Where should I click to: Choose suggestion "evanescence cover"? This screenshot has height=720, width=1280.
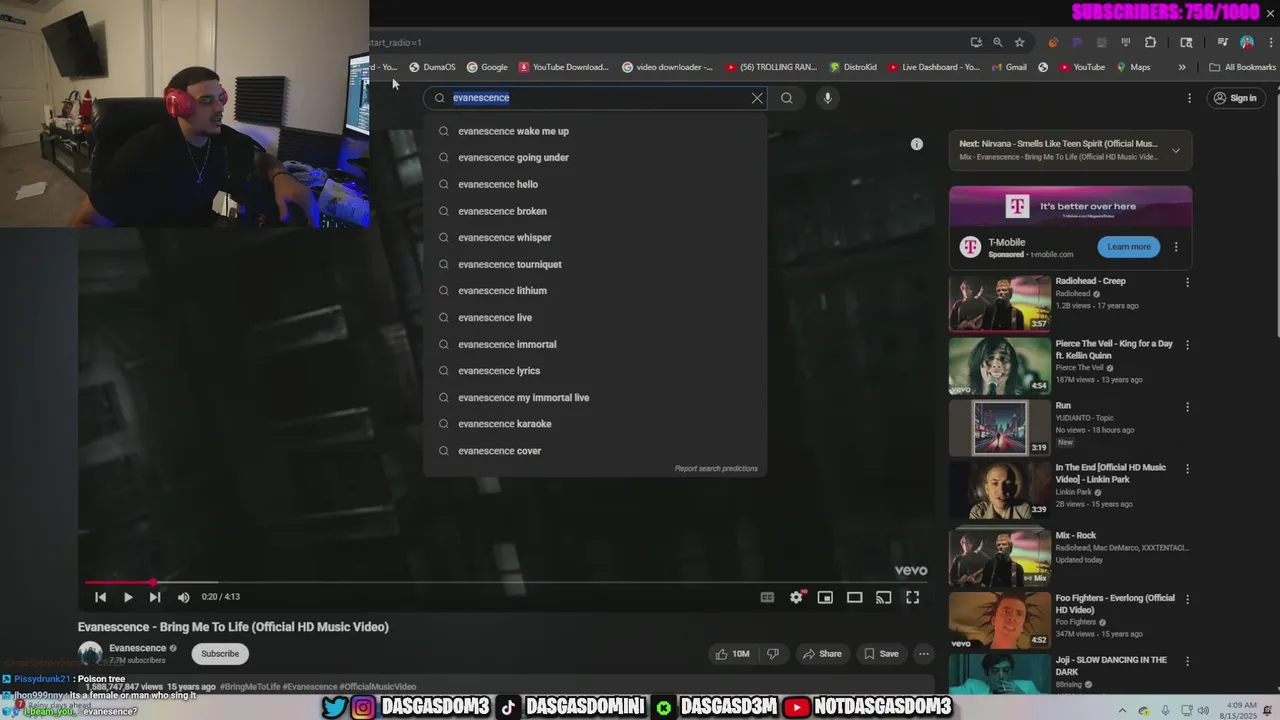[595, 451]
